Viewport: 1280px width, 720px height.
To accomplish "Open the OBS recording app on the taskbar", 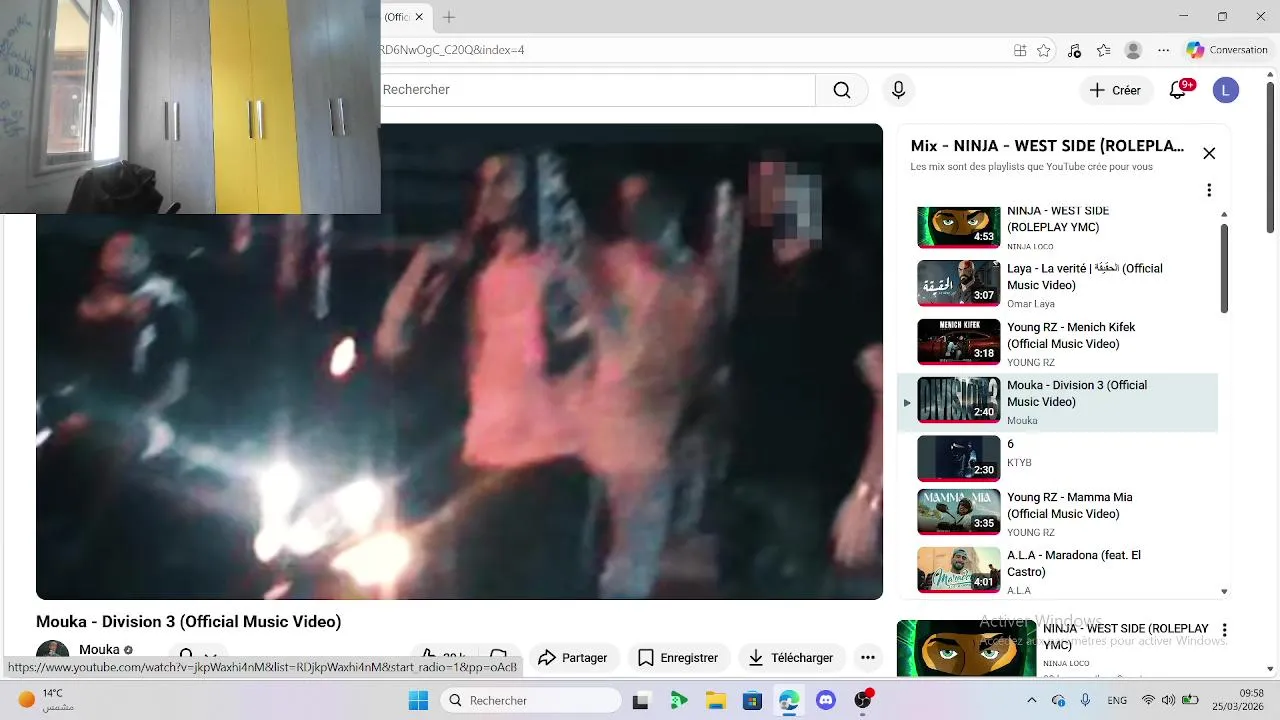I will (x=863, y=700).
